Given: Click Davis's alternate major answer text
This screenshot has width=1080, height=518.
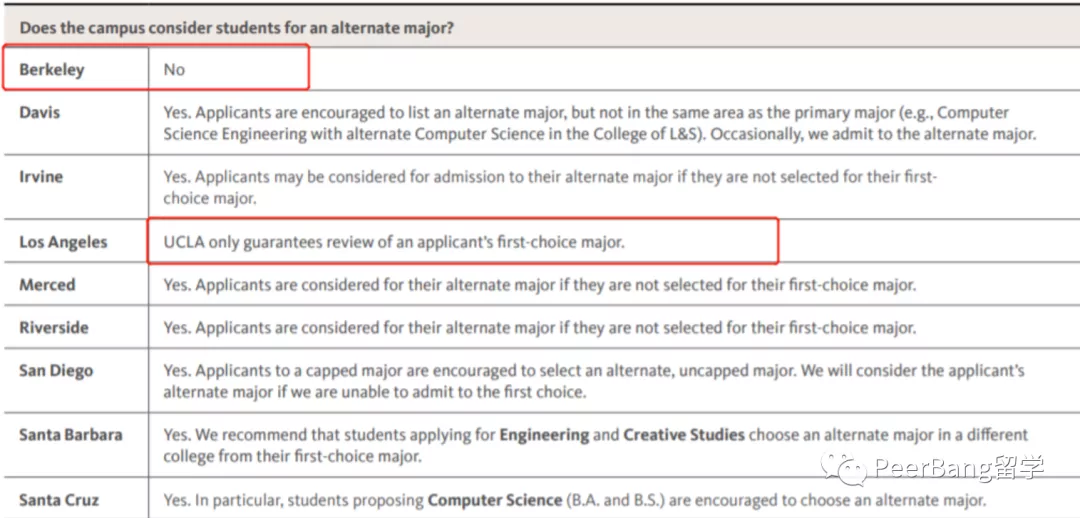Looking at the screenshot, I should pos(586,123).
